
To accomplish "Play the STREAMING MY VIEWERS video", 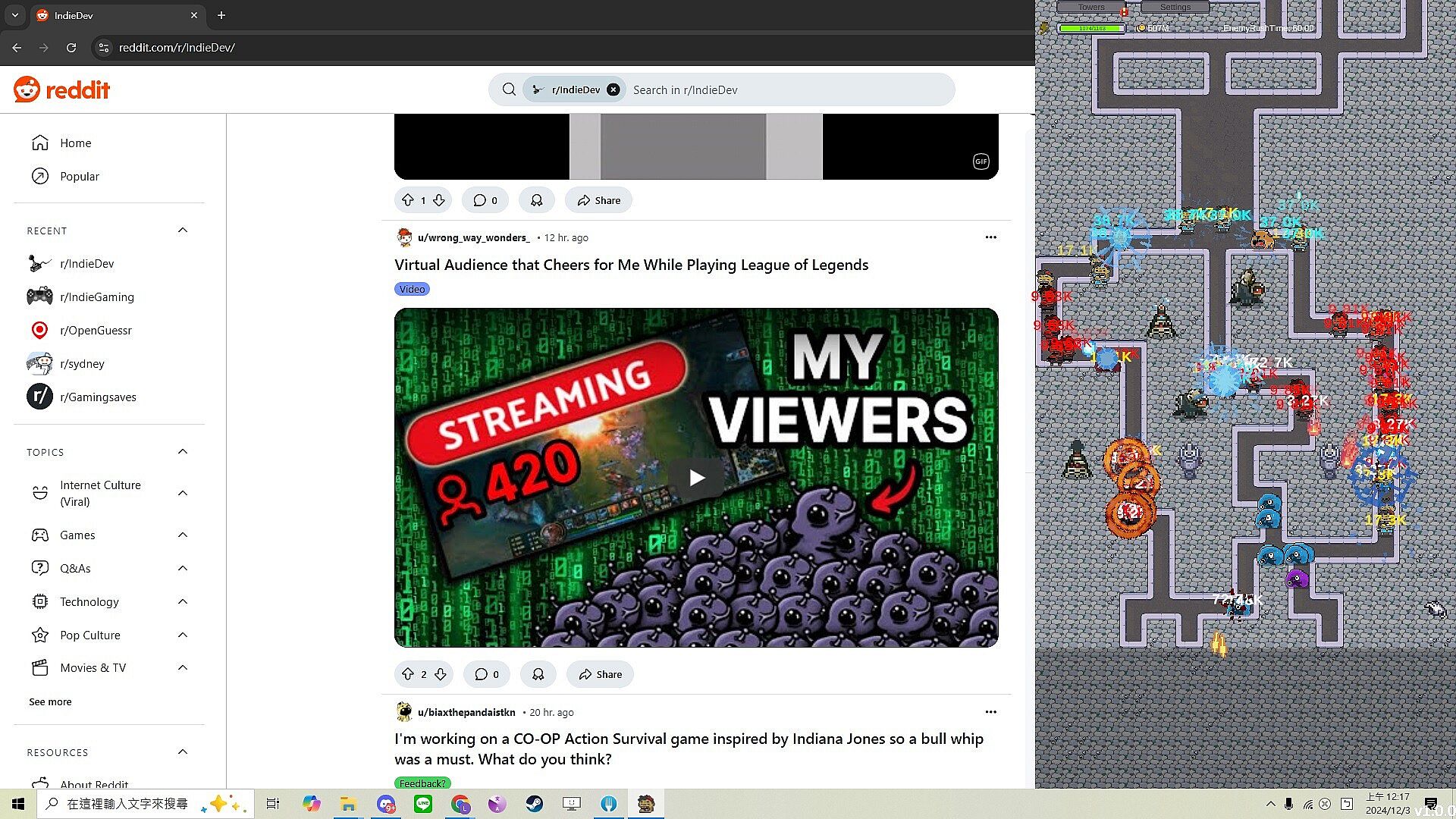I will (x=696, y=478).
